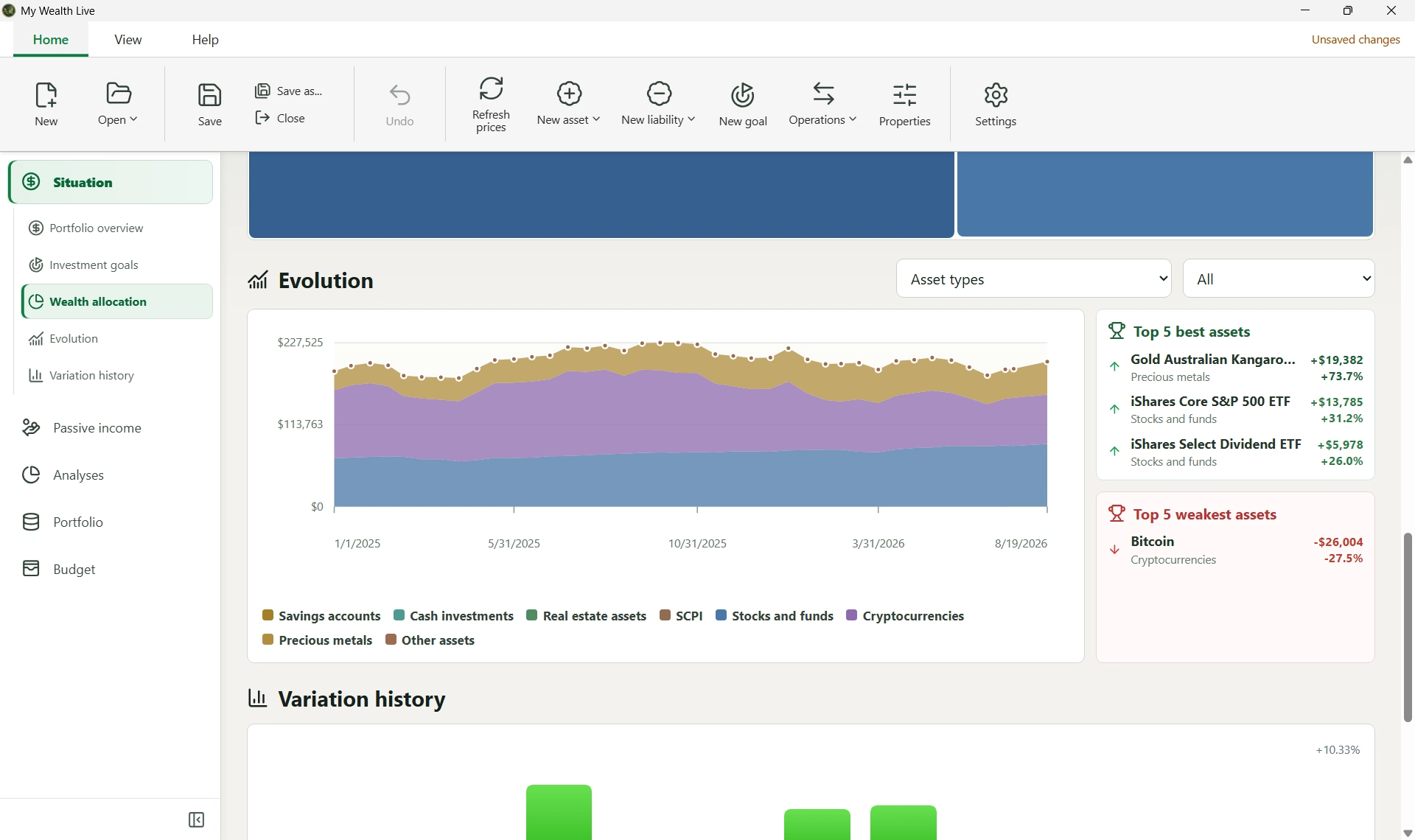
Task: Refresh prices
Action: pos(491,104)
